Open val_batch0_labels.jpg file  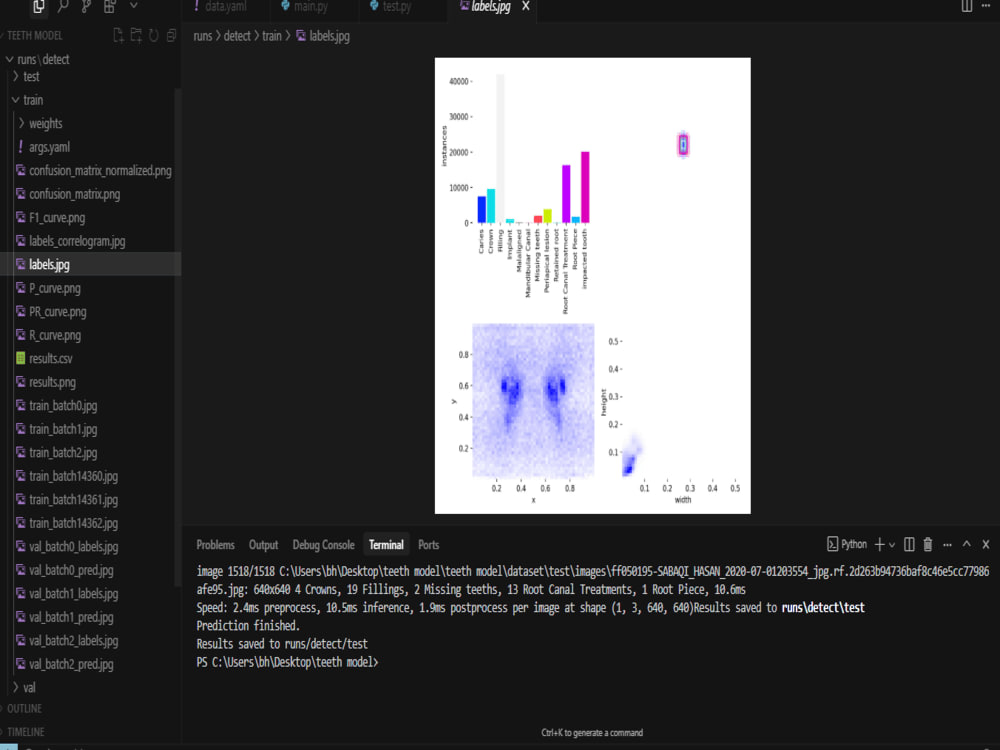pyautogui.click(x=73, y=547)
